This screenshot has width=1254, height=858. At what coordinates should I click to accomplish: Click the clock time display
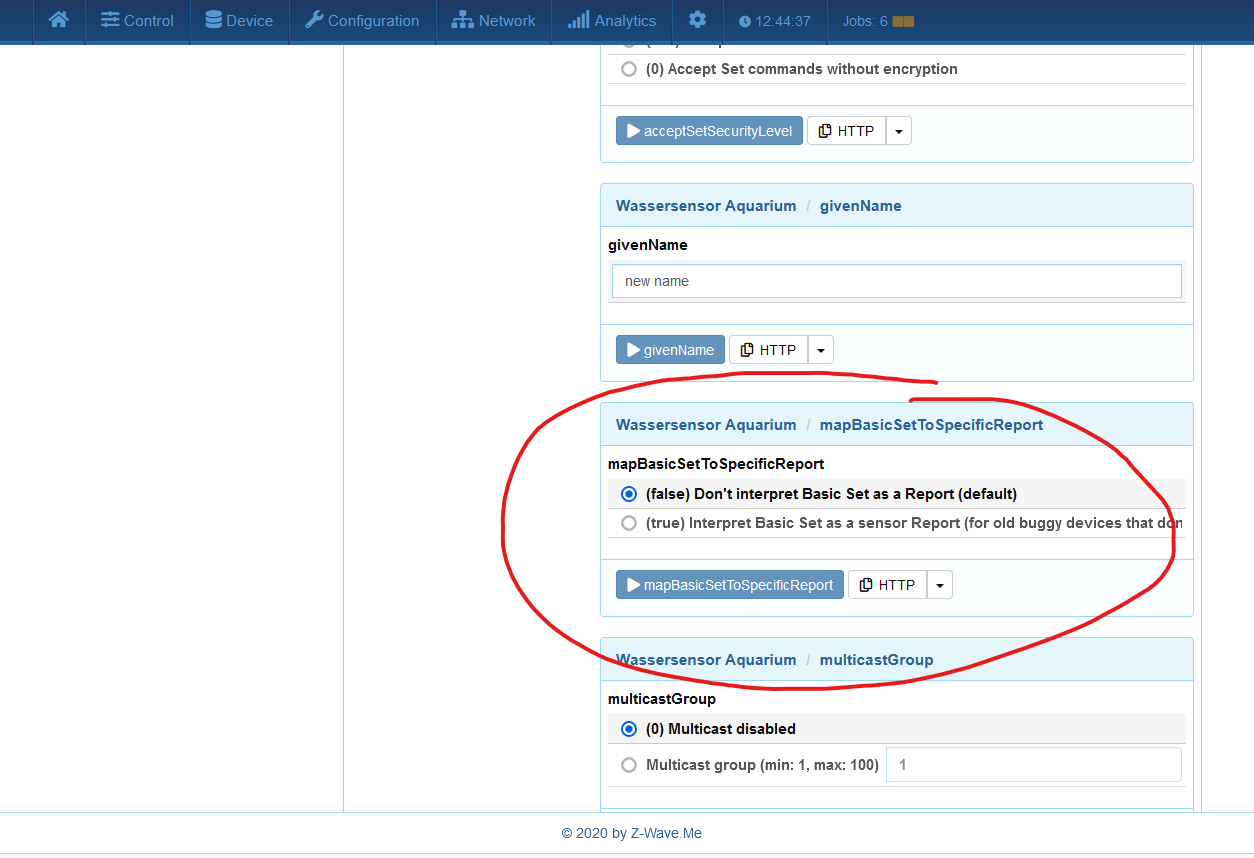[x=774, y=21]
